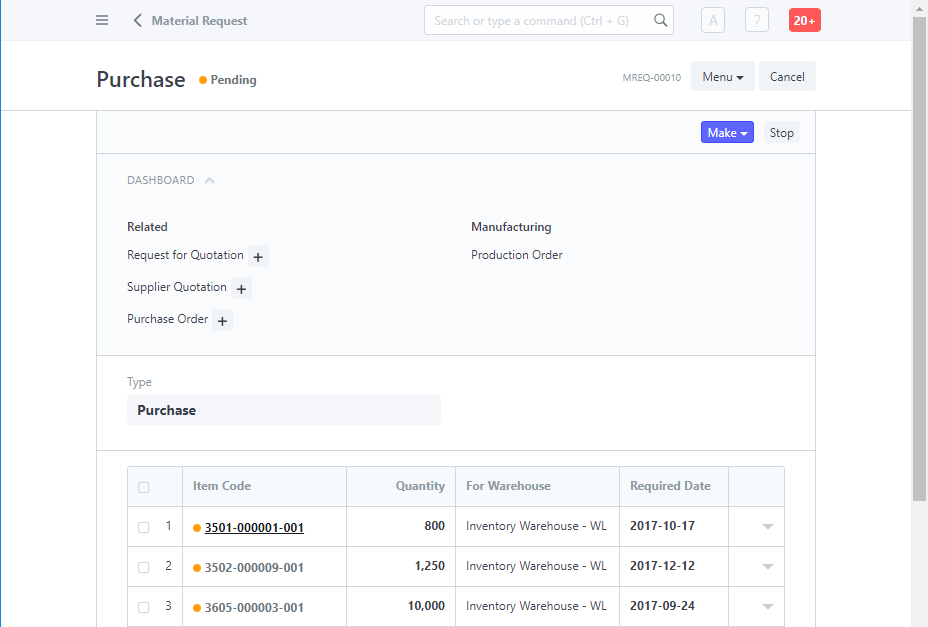The height and width of the screenshot is (627, 928).
Task: Open the 20+ notifications badge
Action: coord(804,21)
